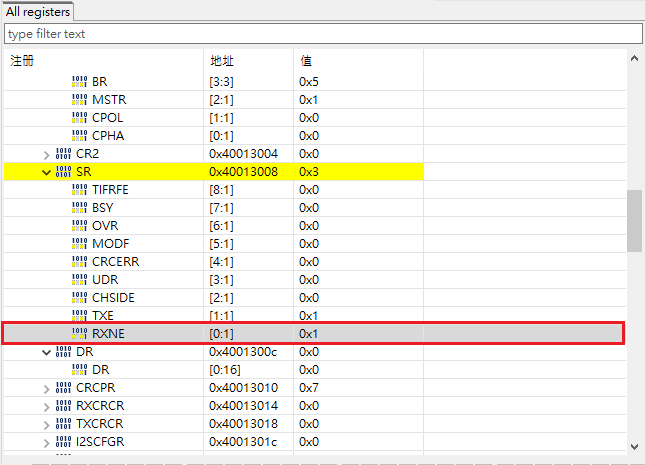Expand the CRCPR register
The height and width of the screenshot is (465, 646).
point(47,389)
